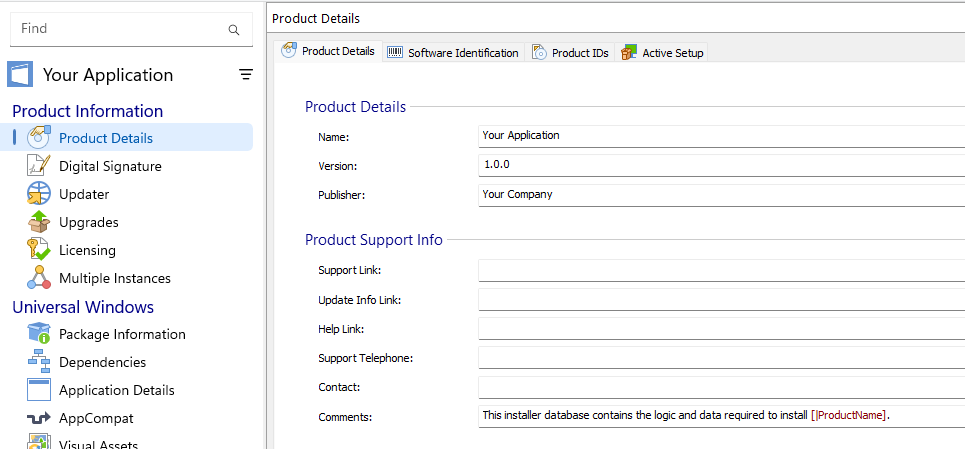Click the Update Info Link: label text

360,300
